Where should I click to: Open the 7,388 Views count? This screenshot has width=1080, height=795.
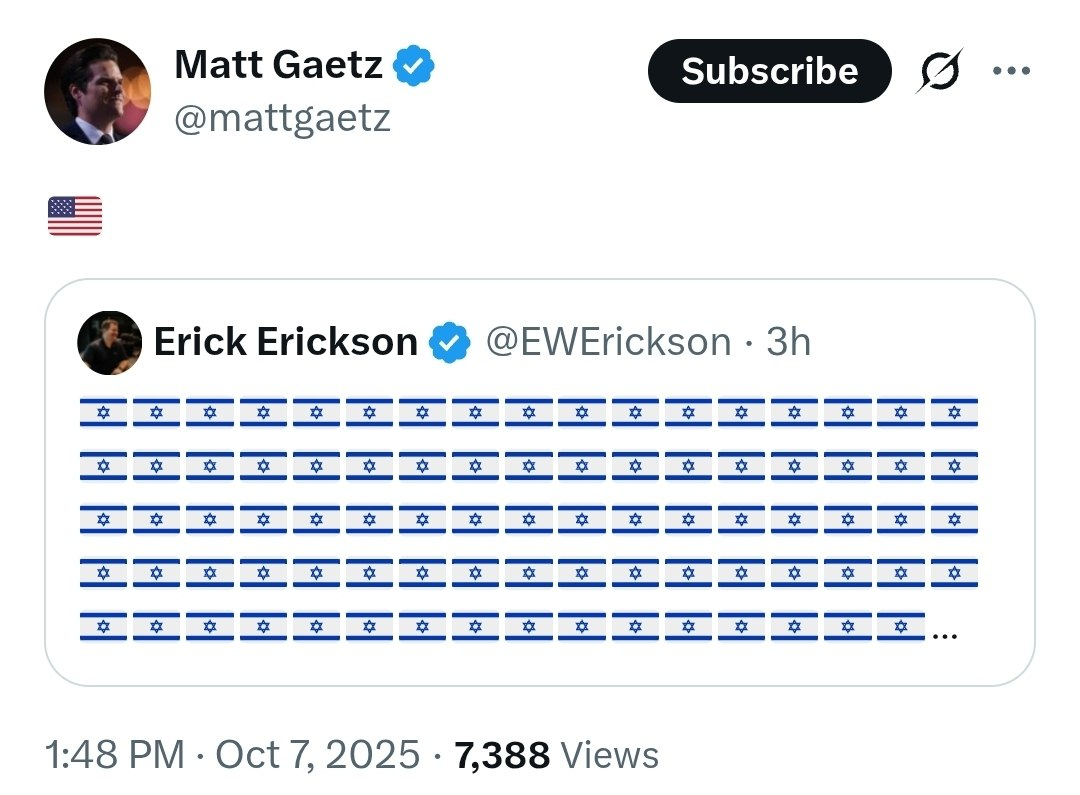click(x=556, y=754)
